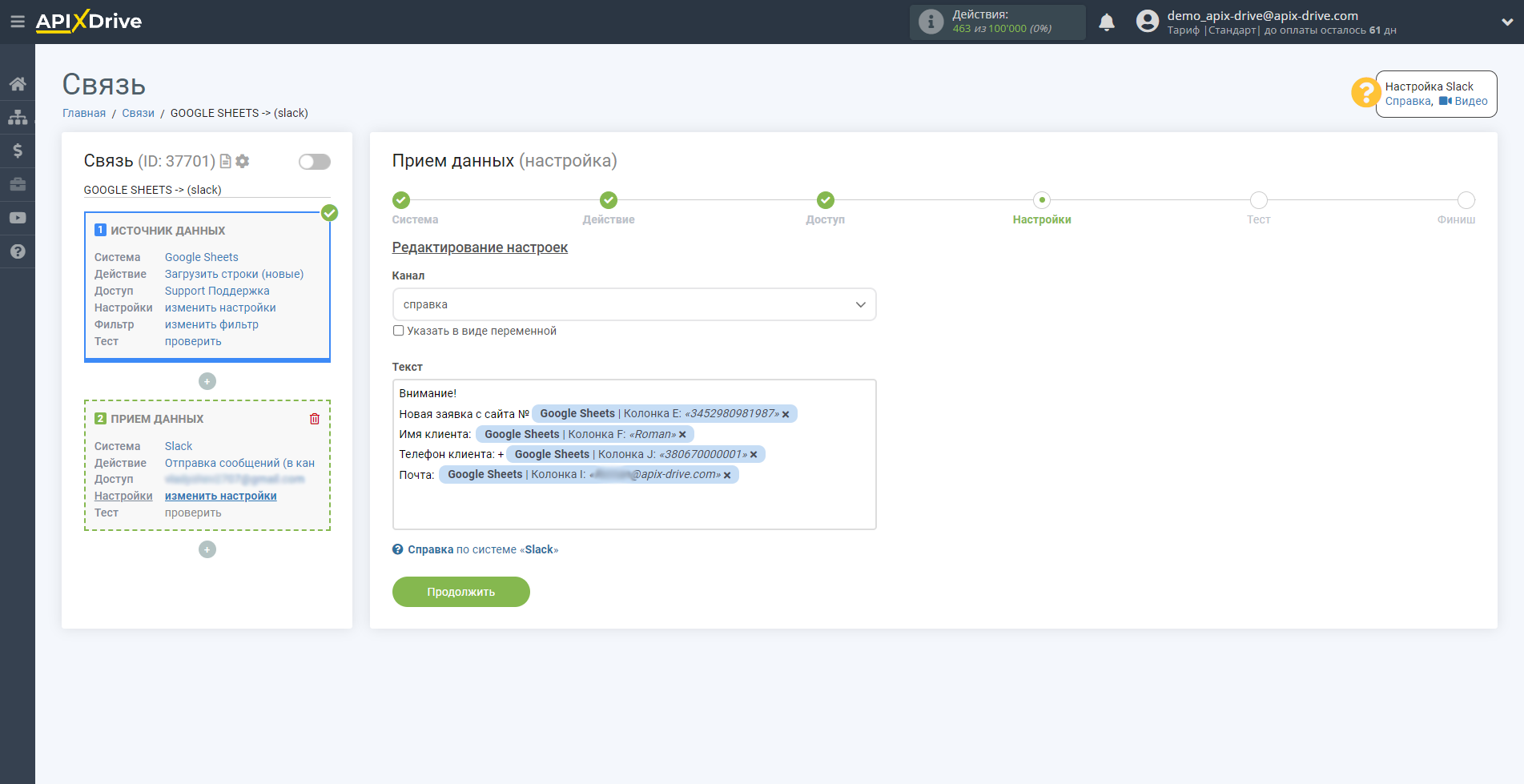Click the ApiX-Drive logo
Screen dimensions: 1524x784
click(89, 22)
